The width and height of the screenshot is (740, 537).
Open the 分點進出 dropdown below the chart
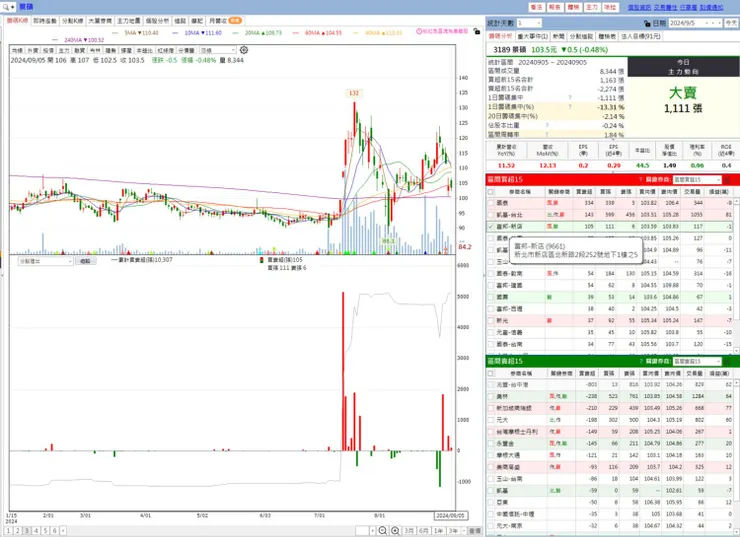(45, 261)
